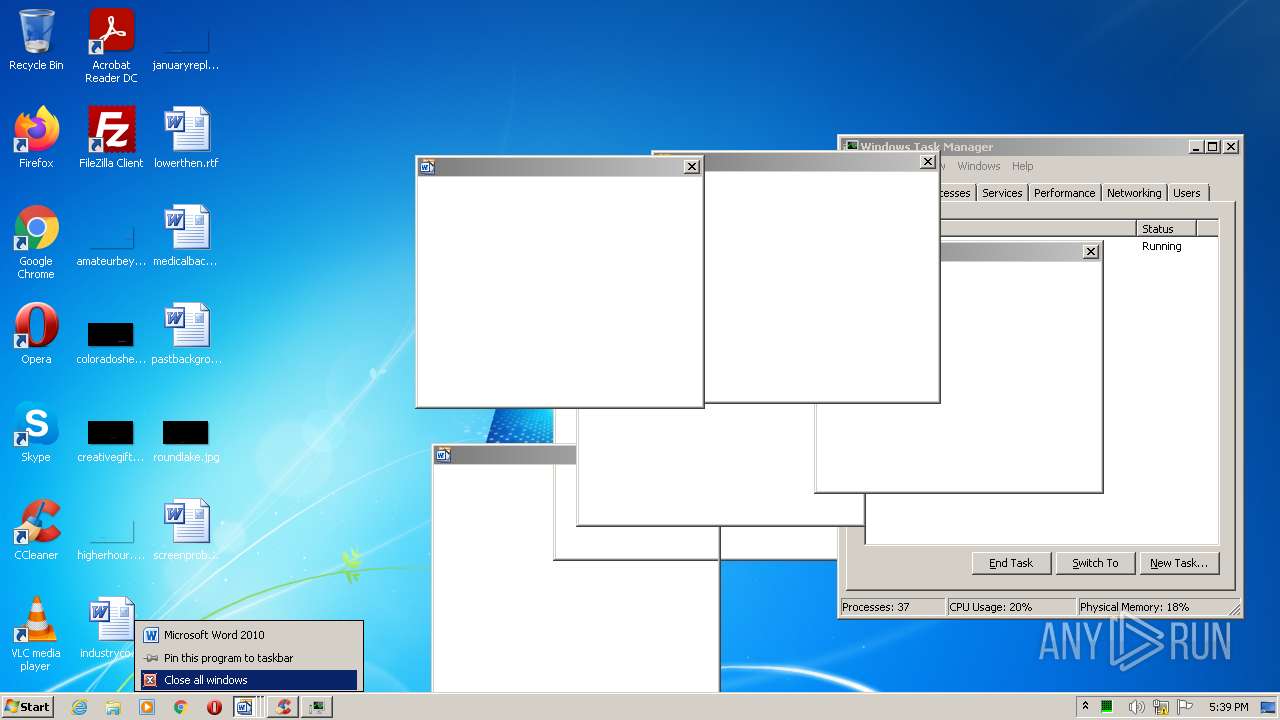The height and width of the screenshot is (720, 1280).
Task: Click the Chrome icon on taskbar
Action: [181, 707]
